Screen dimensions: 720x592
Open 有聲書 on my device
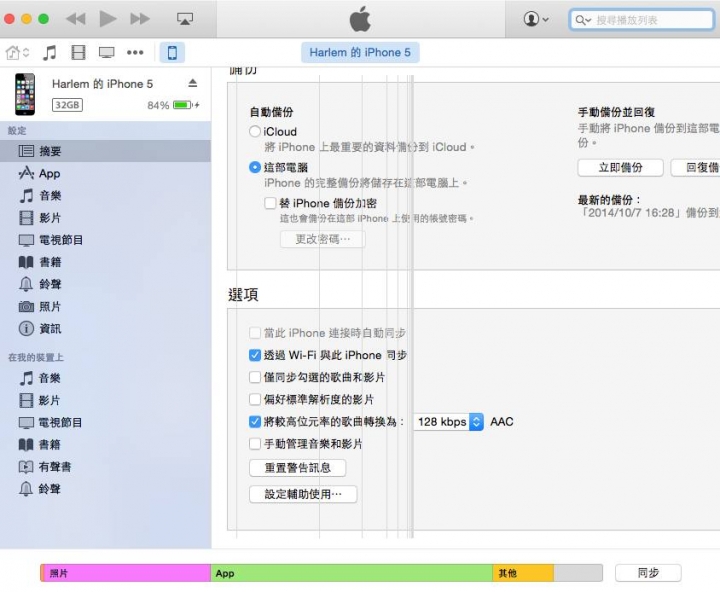[106, 467]
